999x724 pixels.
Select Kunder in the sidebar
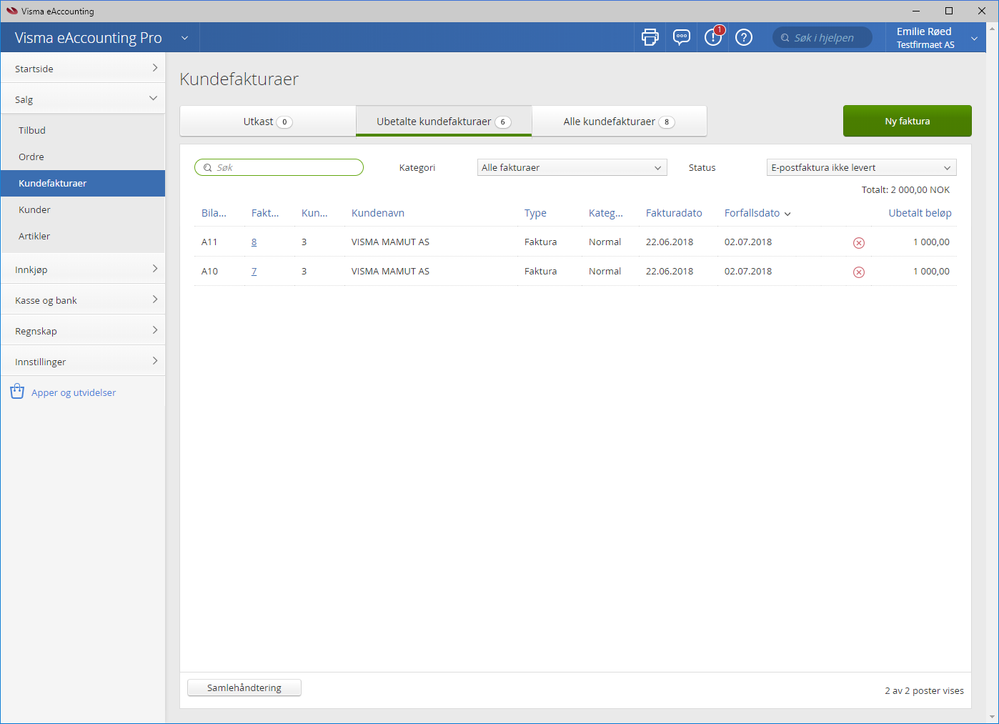35,210
